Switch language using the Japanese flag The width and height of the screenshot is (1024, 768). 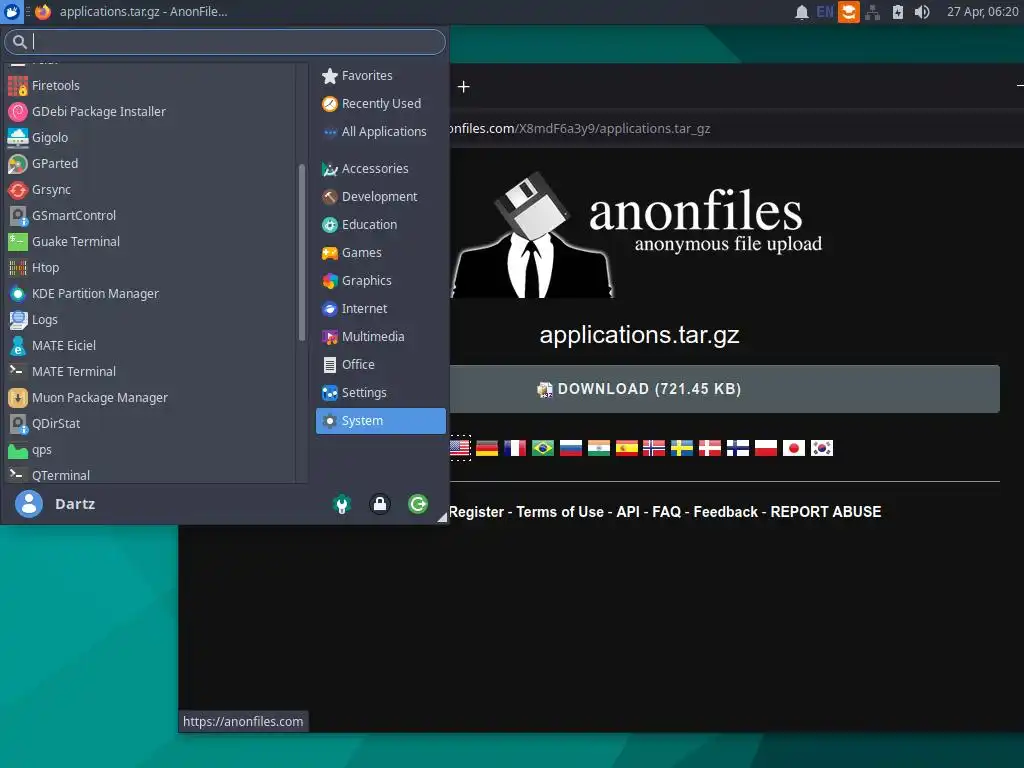pyautogui.click(x=793, y=448)
